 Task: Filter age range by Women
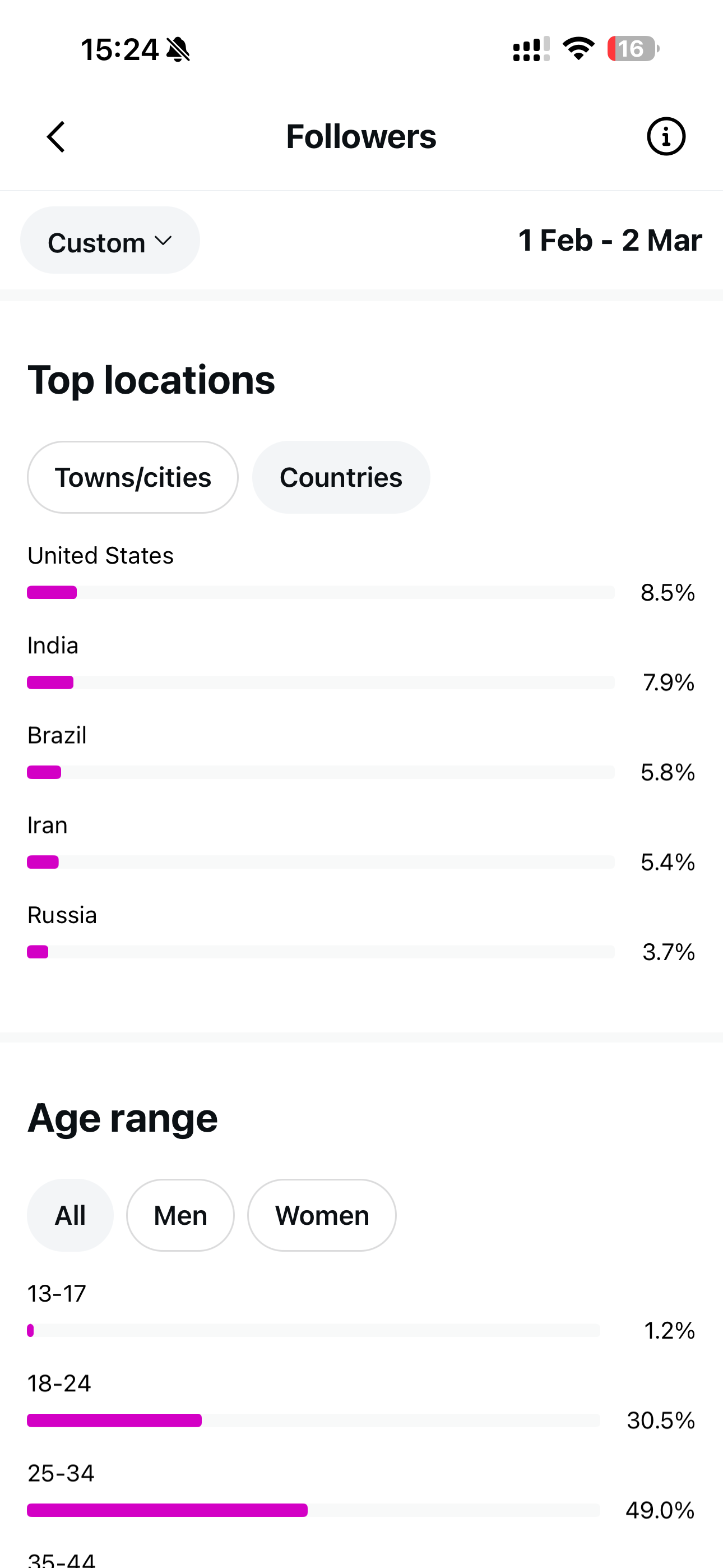pyautogui.click(x=321, y=1216)
